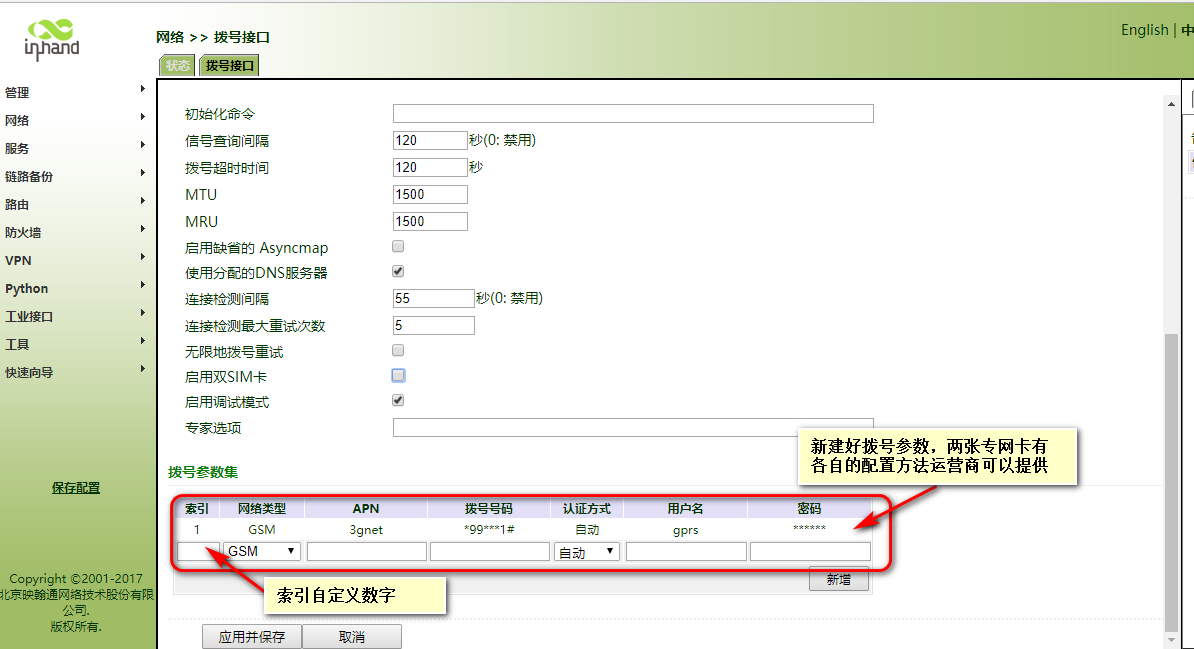Switch to the 状态 tab
The height and width of the screenshot is (649, 1194).
coord(177,64)
